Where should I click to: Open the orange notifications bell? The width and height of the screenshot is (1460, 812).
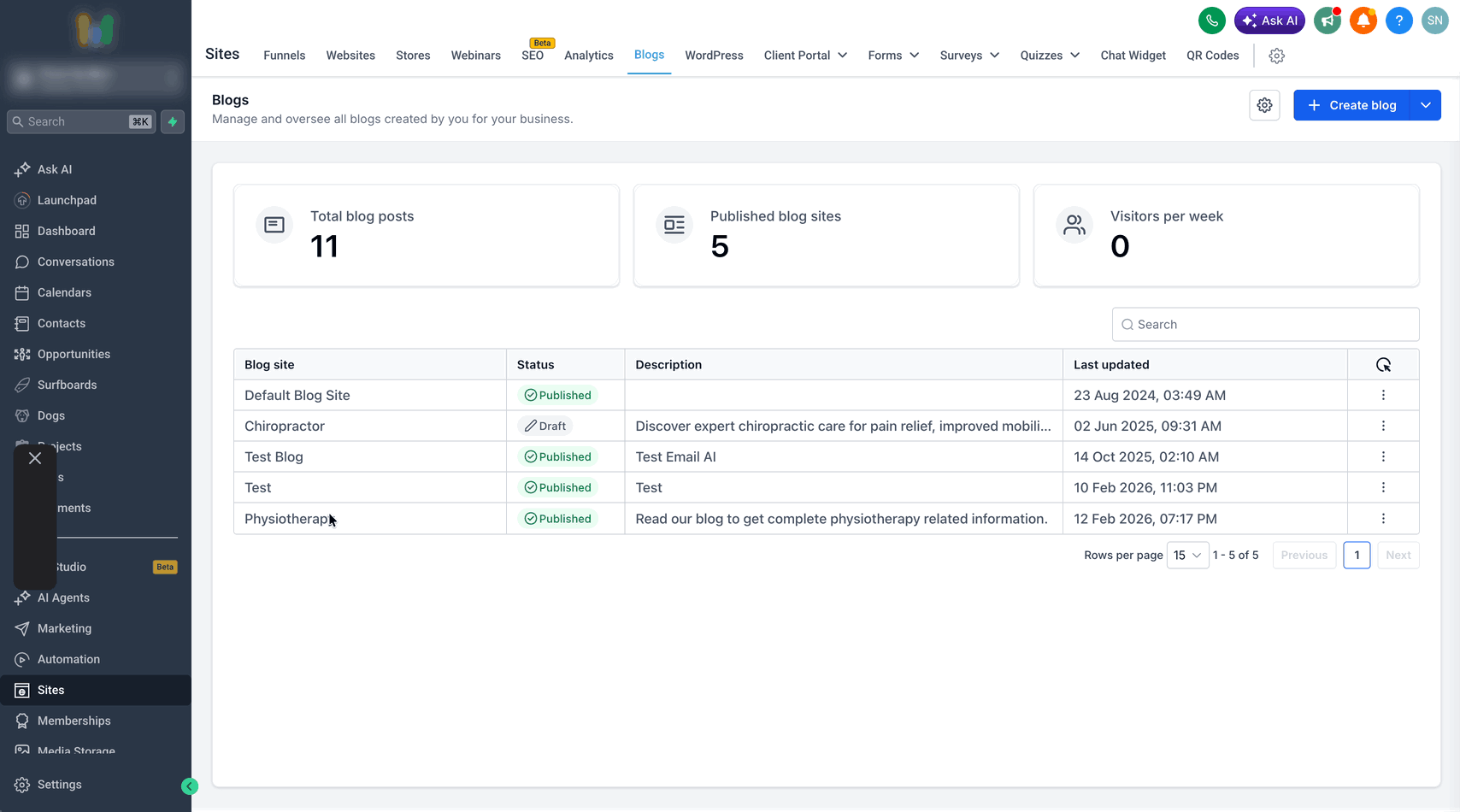tap(1363, 21)
